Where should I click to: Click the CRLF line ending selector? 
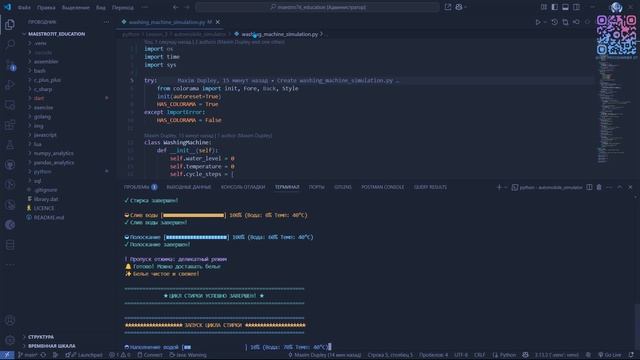click(480, 355)
